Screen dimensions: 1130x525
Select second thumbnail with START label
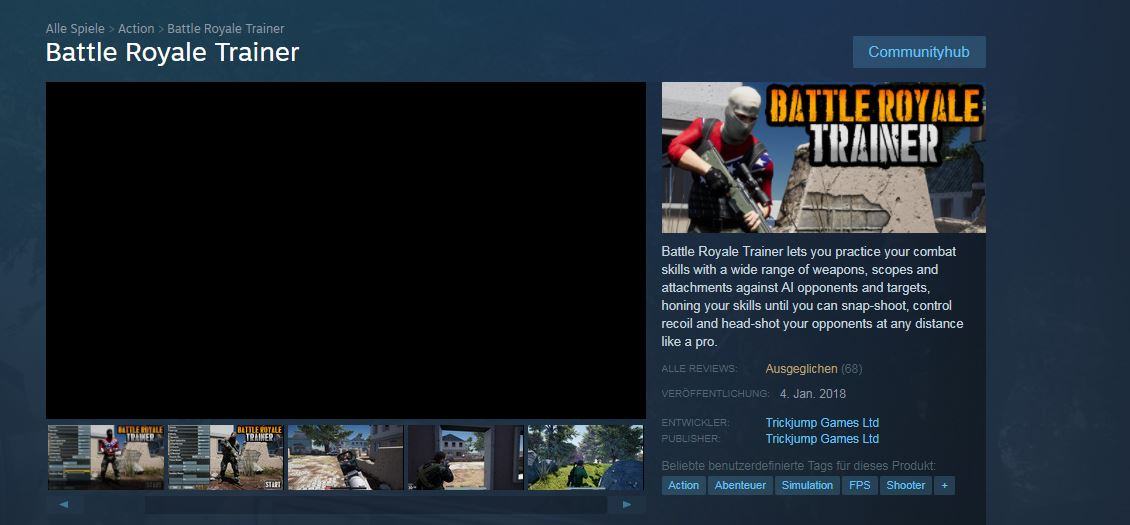(x=226, y=457)
